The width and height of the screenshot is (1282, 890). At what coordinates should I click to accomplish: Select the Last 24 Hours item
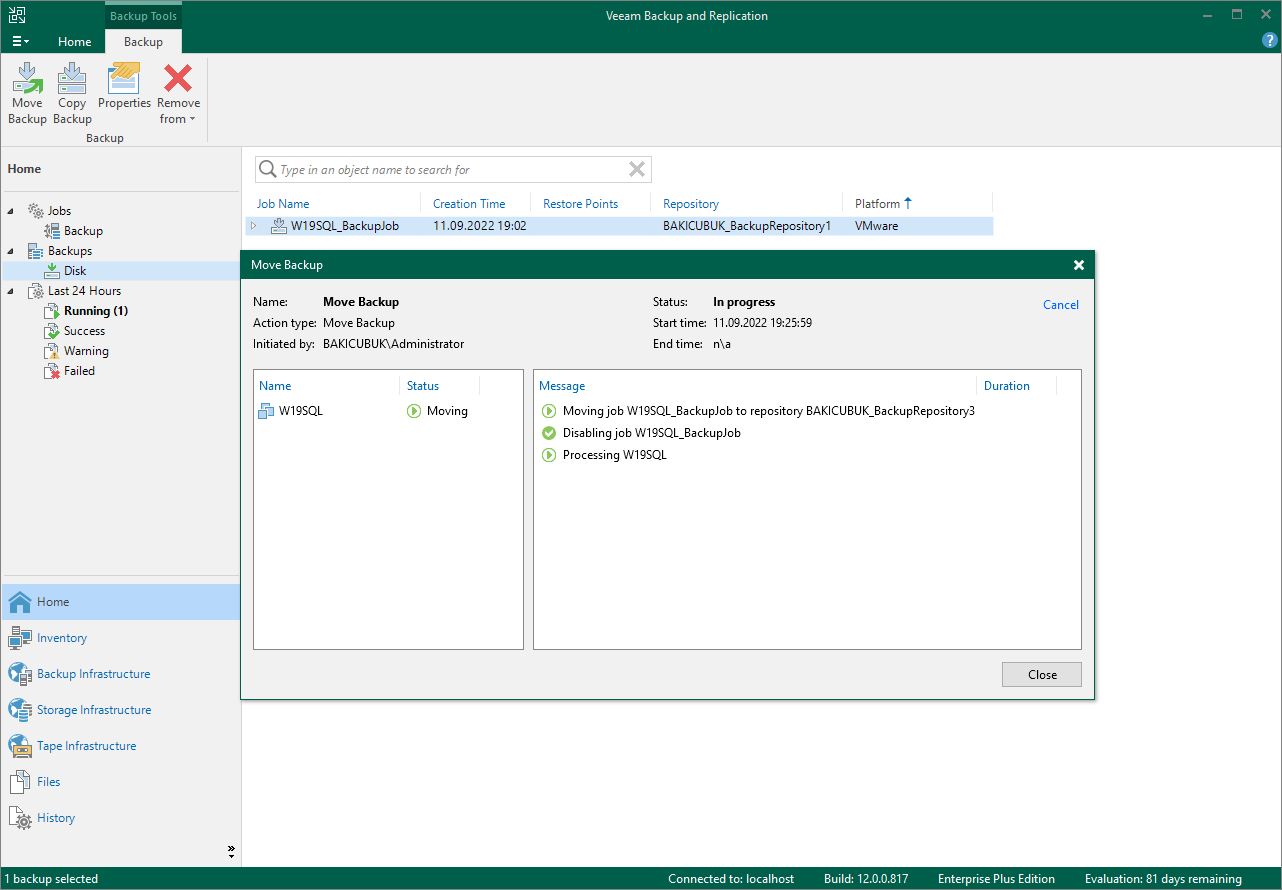[84, 291]
